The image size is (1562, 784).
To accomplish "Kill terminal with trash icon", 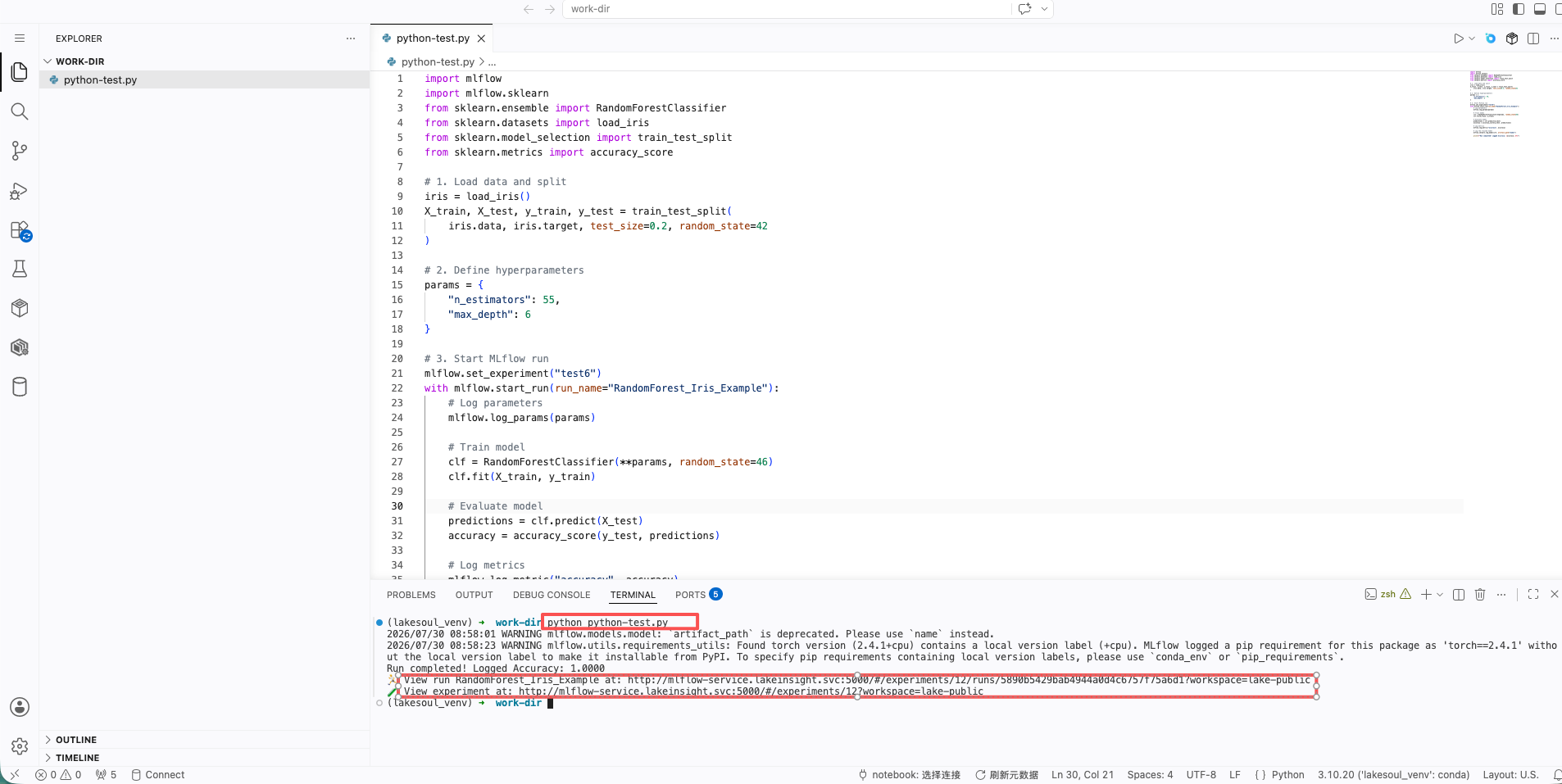I will click(x=1480, y=595).
